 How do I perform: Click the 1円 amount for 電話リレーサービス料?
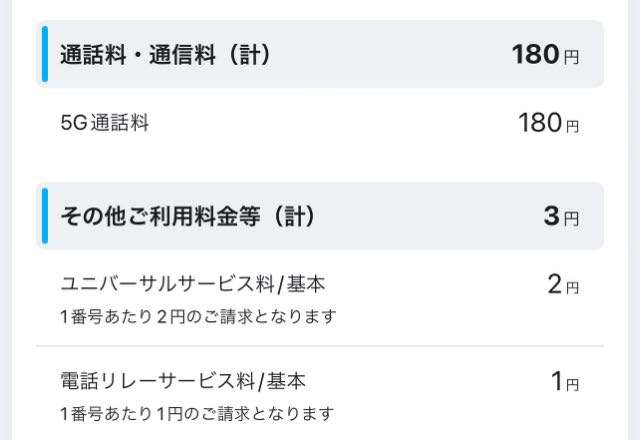click(x=565, y=381)
